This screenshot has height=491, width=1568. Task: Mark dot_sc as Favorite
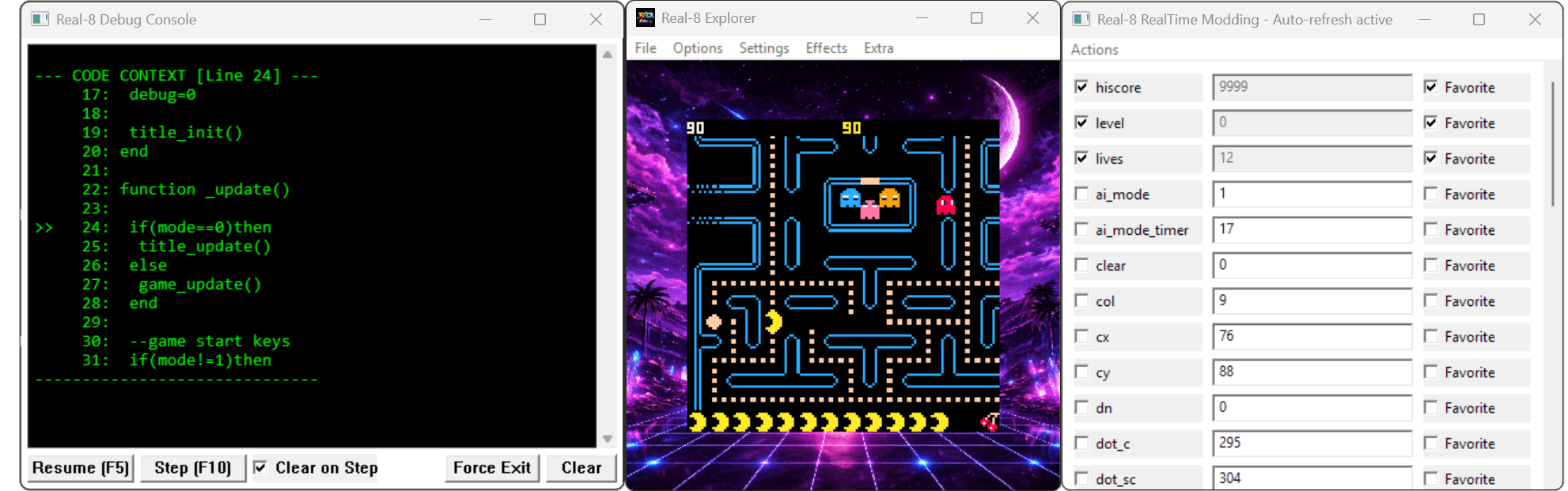click(x=1430, y=478)
